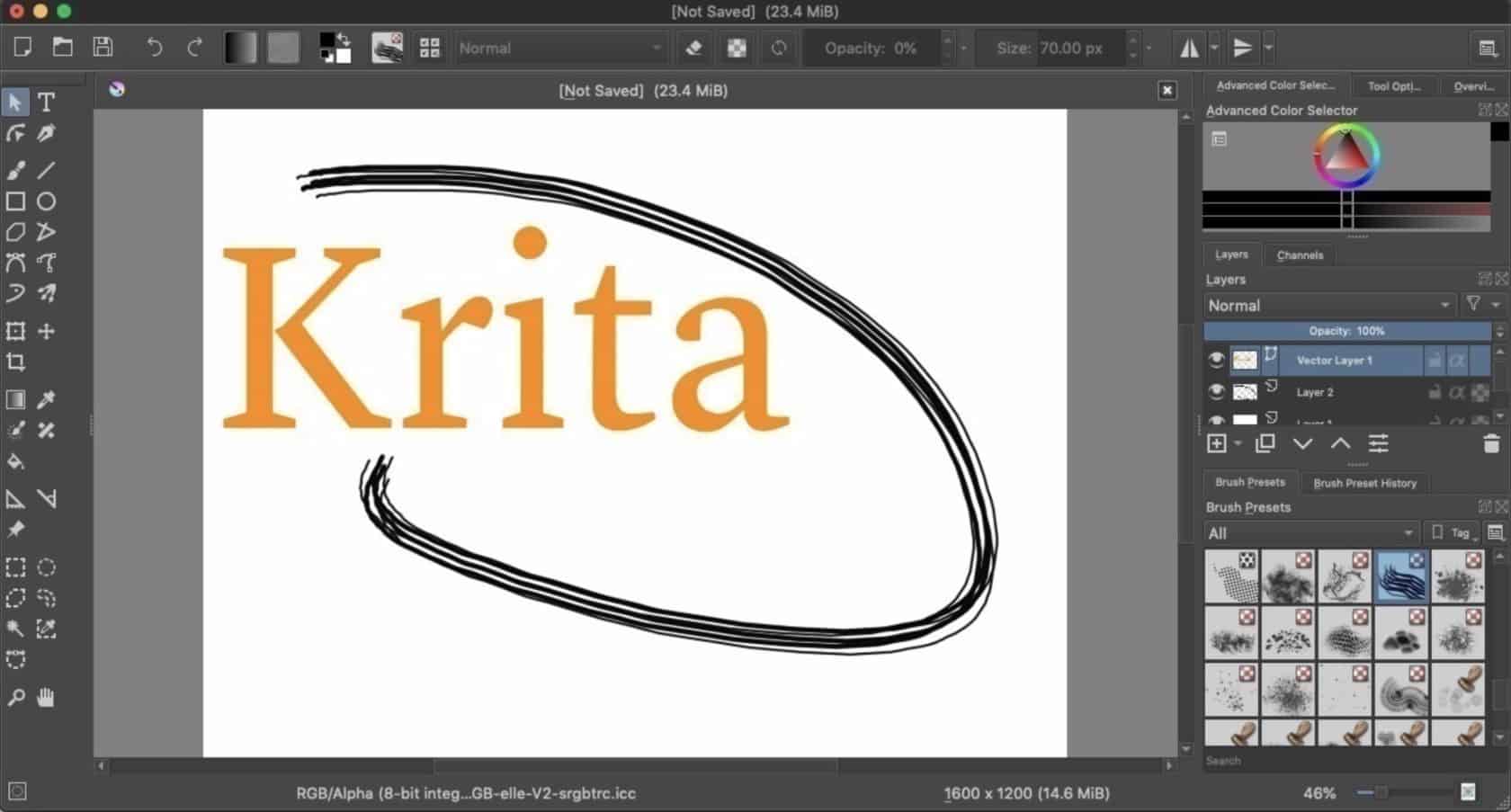This screenshot has height=812, width=1511.
Task: Select the Polygon tool
Action: click(x=15, y=232)
